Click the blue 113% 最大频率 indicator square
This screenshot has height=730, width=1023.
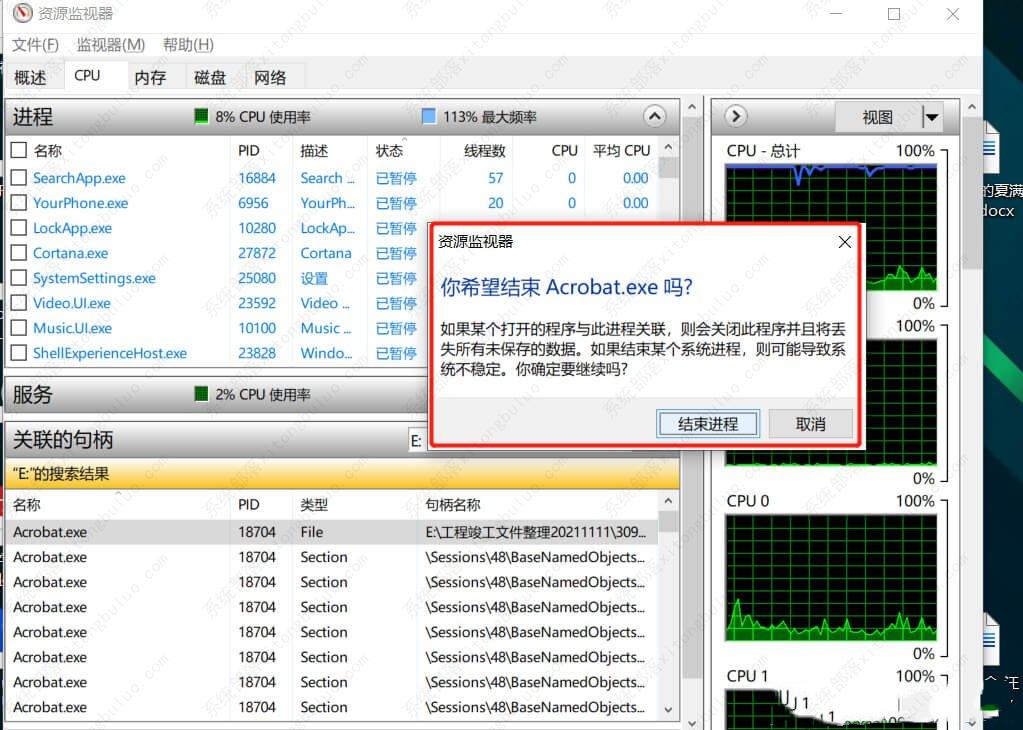point(429,117)
